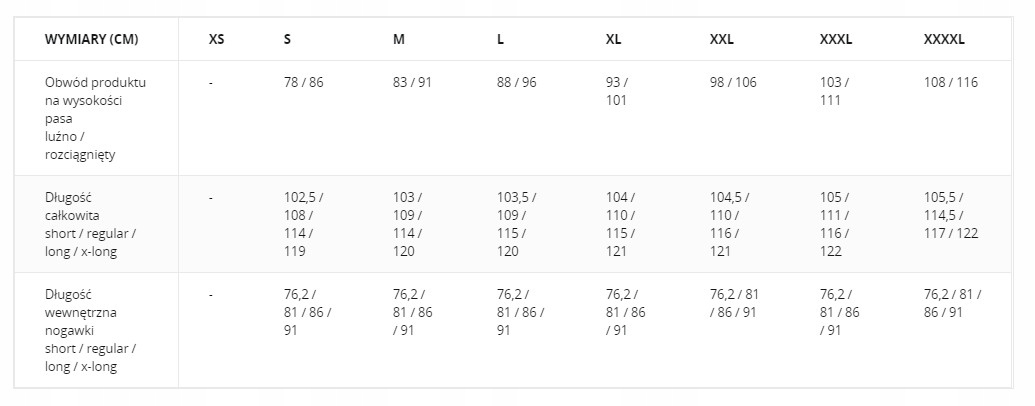Select total length cell starting with 105,5
The height and width of the screenshot is (406, 1035).
[x=951, y=215]
